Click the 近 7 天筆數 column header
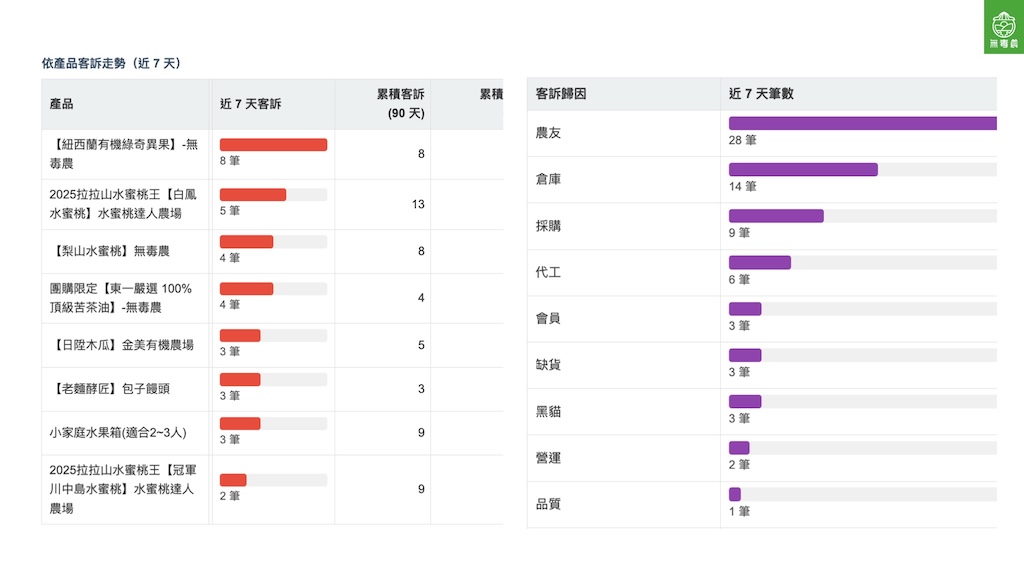1024x576 pixels. click(x=761, y=93)
